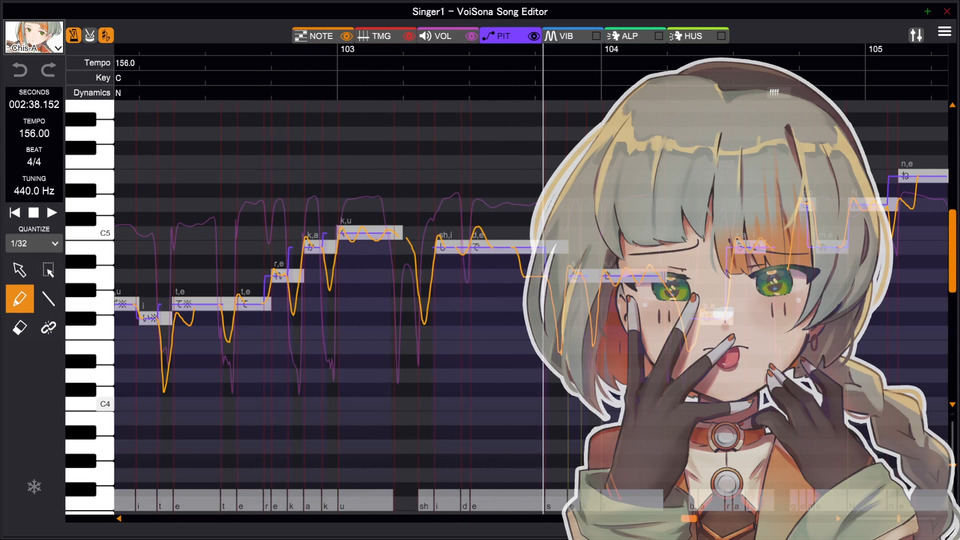Open the QUANTIZE 1/32 dropdown
Screen dimensions: 960x540
[34, 244]
